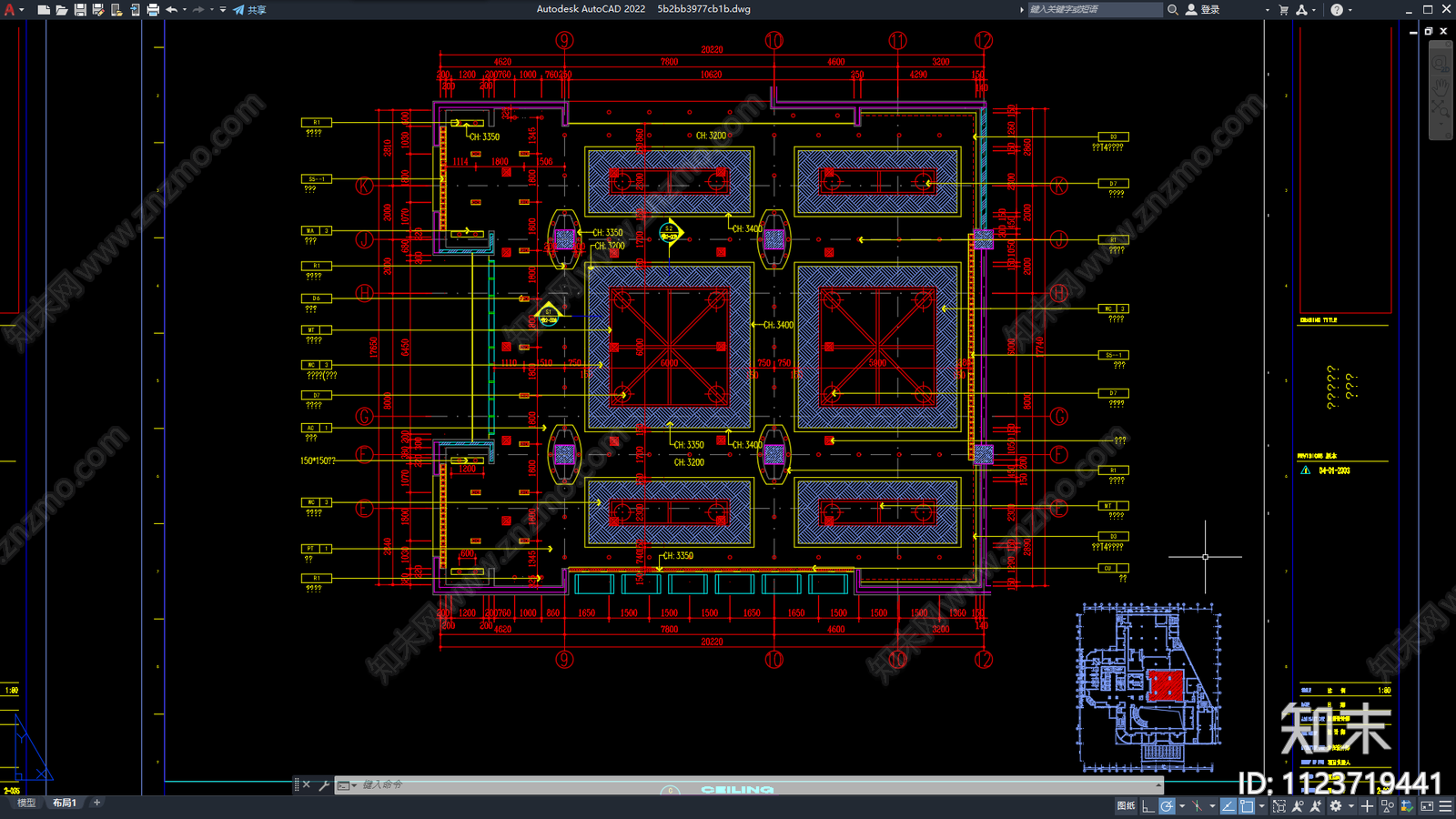This screenshot has height=819, width=1456.
Task: Expand the sign-in account dropdown
Action: [x=1267, y=9]
